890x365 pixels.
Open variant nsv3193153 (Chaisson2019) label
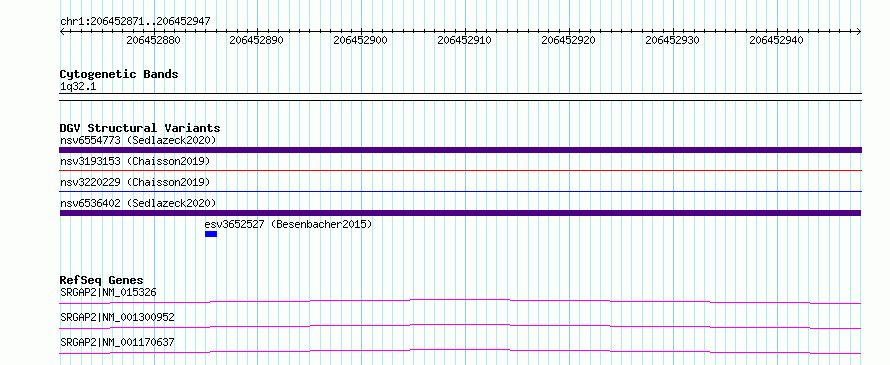tap(135, 161)
